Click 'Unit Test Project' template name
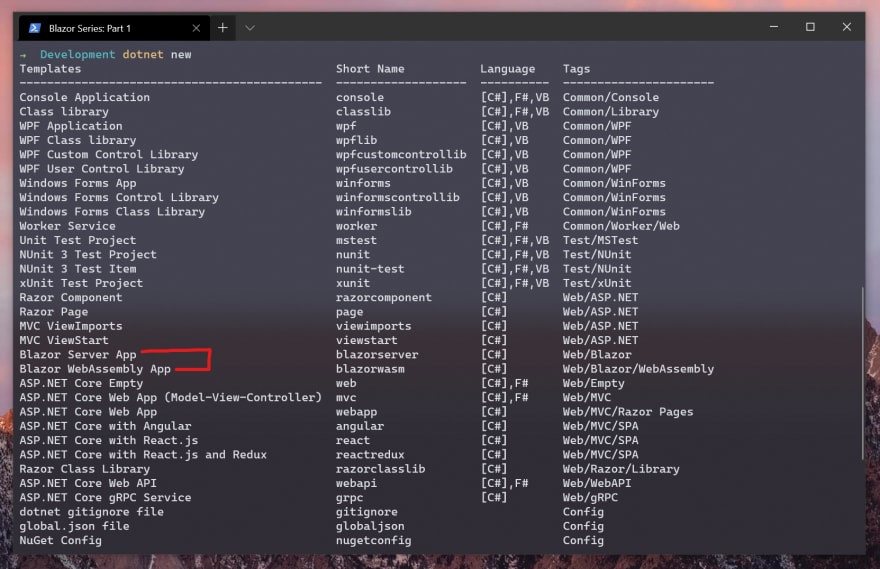Image resolution: width=880 pixels, height=569 pixels. pyautogui.click(x=77, y=240)
